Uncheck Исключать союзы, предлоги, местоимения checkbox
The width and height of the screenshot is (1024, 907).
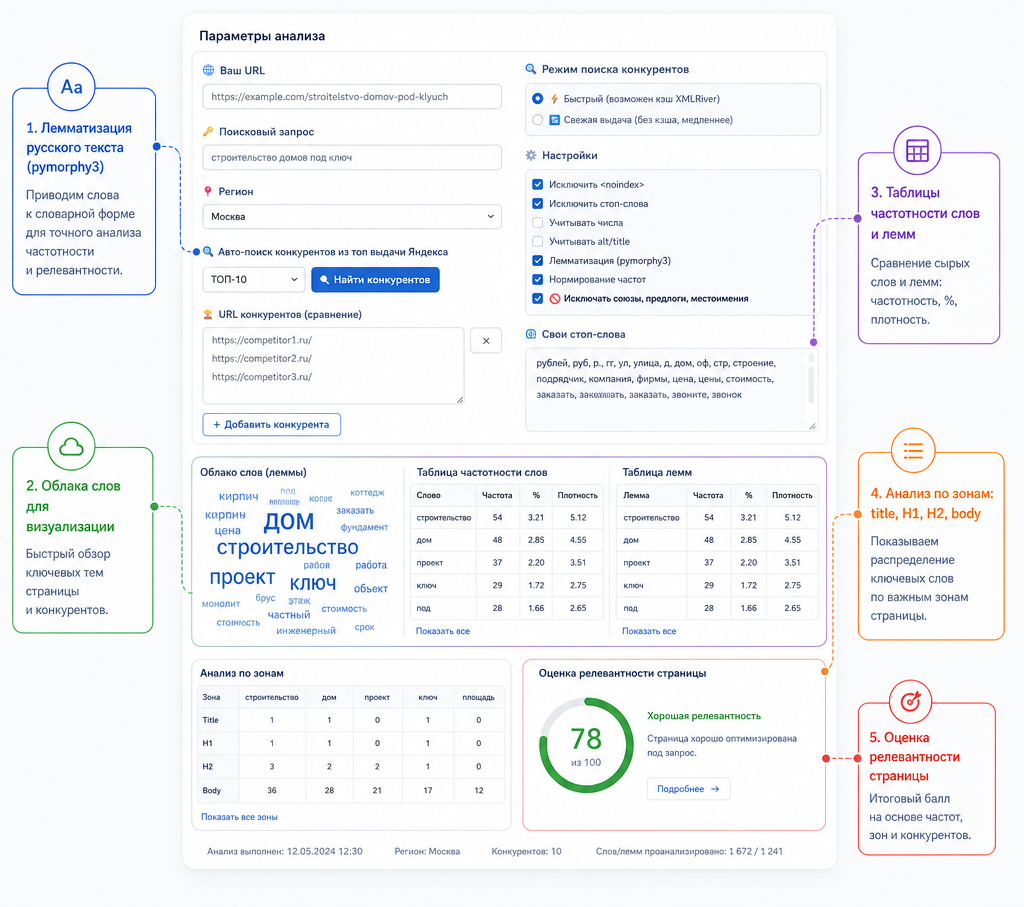pyautogui.click(x=537, y=298)
